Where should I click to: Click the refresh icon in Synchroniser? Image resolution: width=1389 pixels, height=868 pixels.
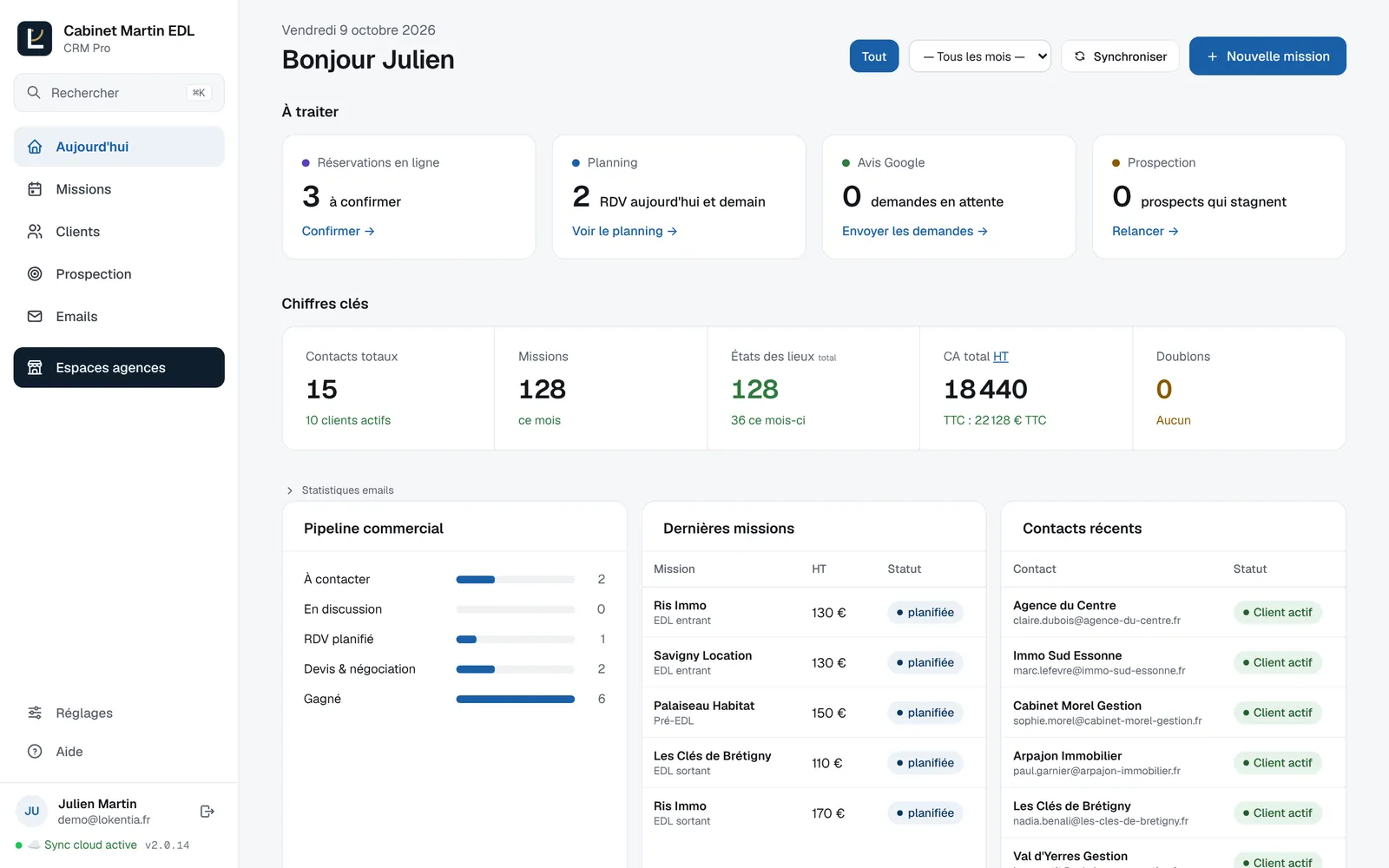[x=1080, y=56]
